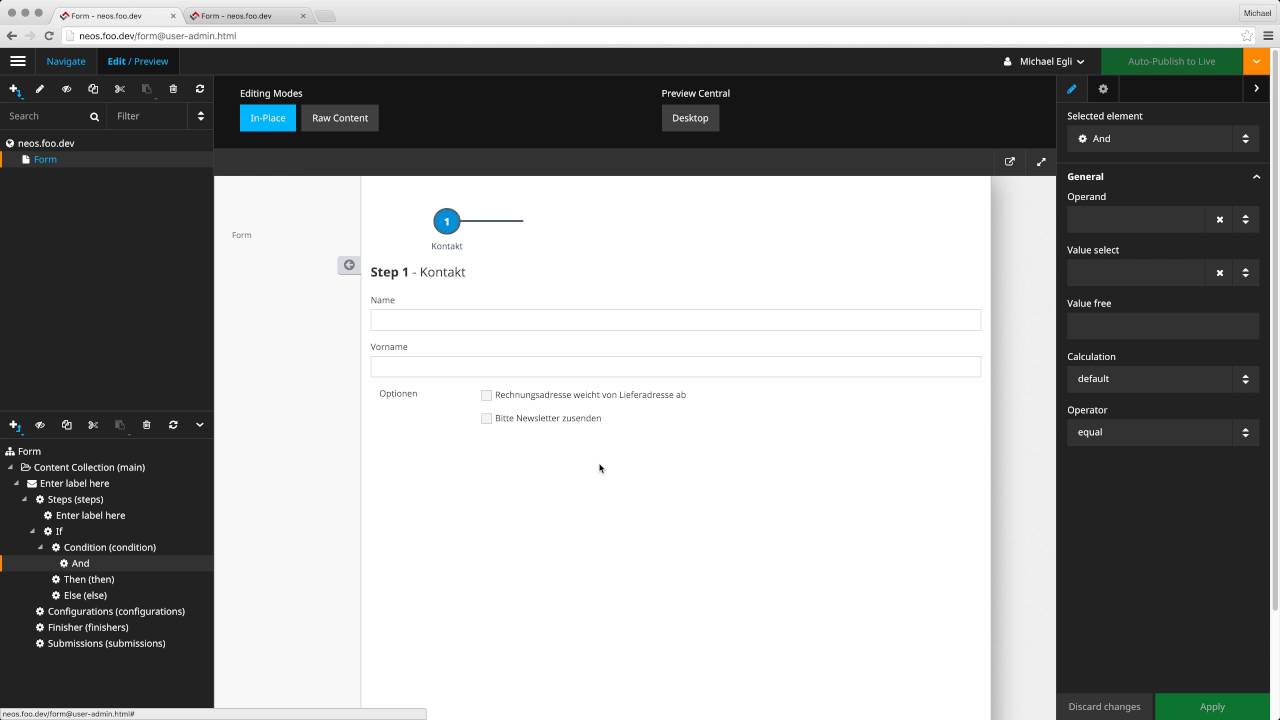Viewport: 1280px width, 720px height.
Task: Switch to the Edit / Preview tab
Action: tap(138, 61)
